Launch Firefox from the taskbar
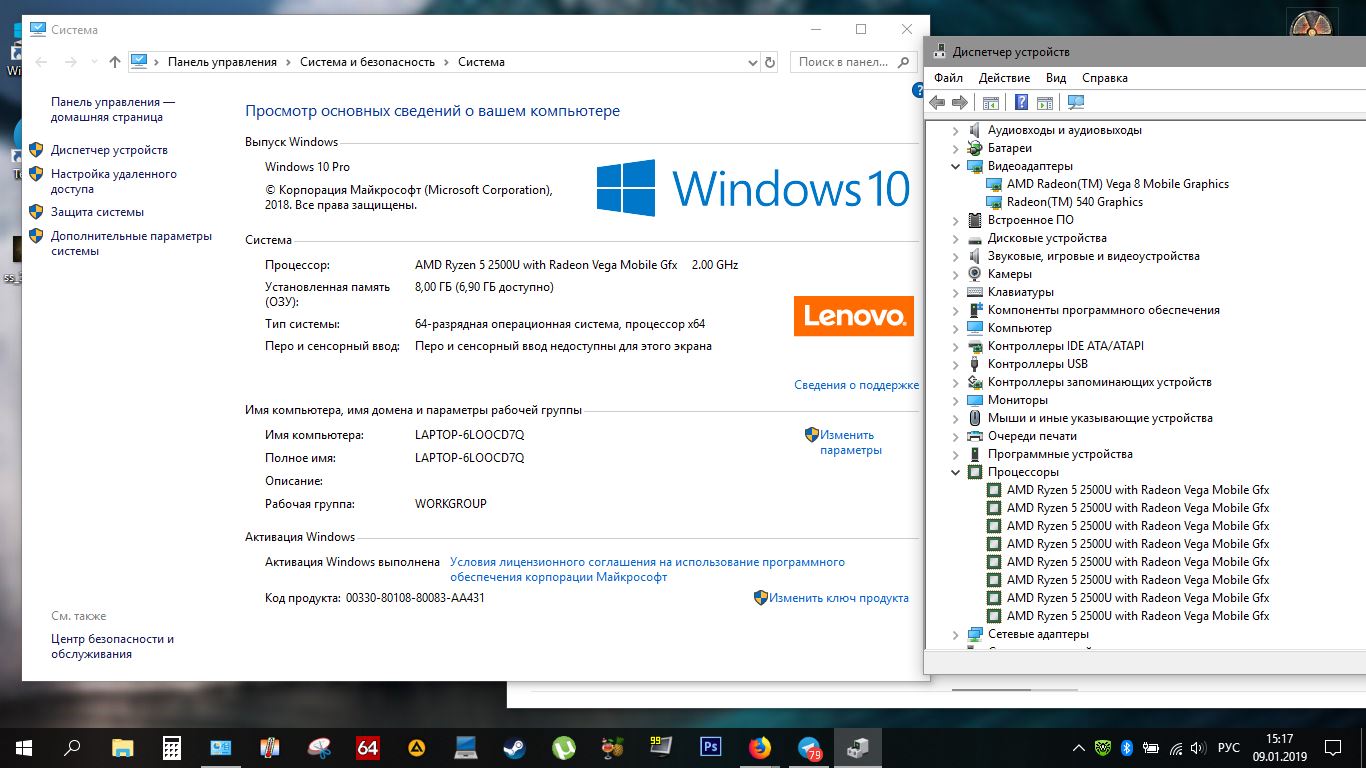The image size is (1366, 768). (760, 747)
